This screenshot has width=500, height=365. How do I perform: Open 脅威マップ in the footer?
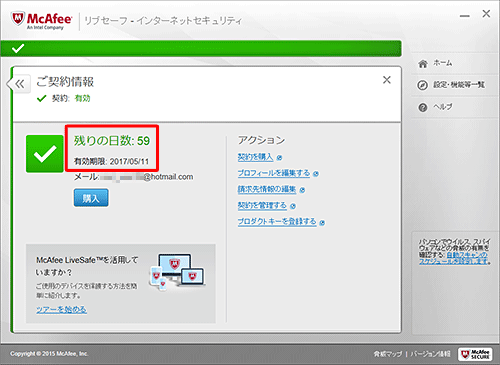(388, 354)
